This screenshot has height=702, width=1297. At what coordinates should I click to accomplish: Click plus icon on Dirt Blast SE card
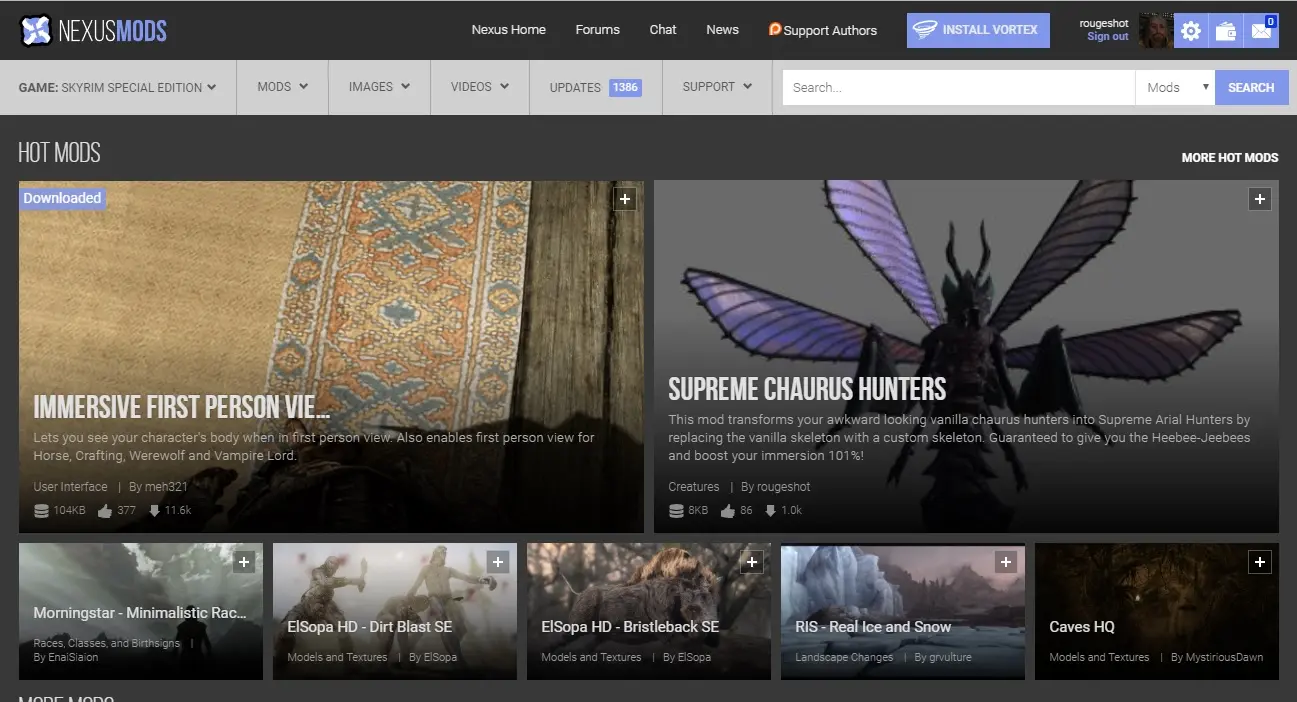[x=498, y=562]
